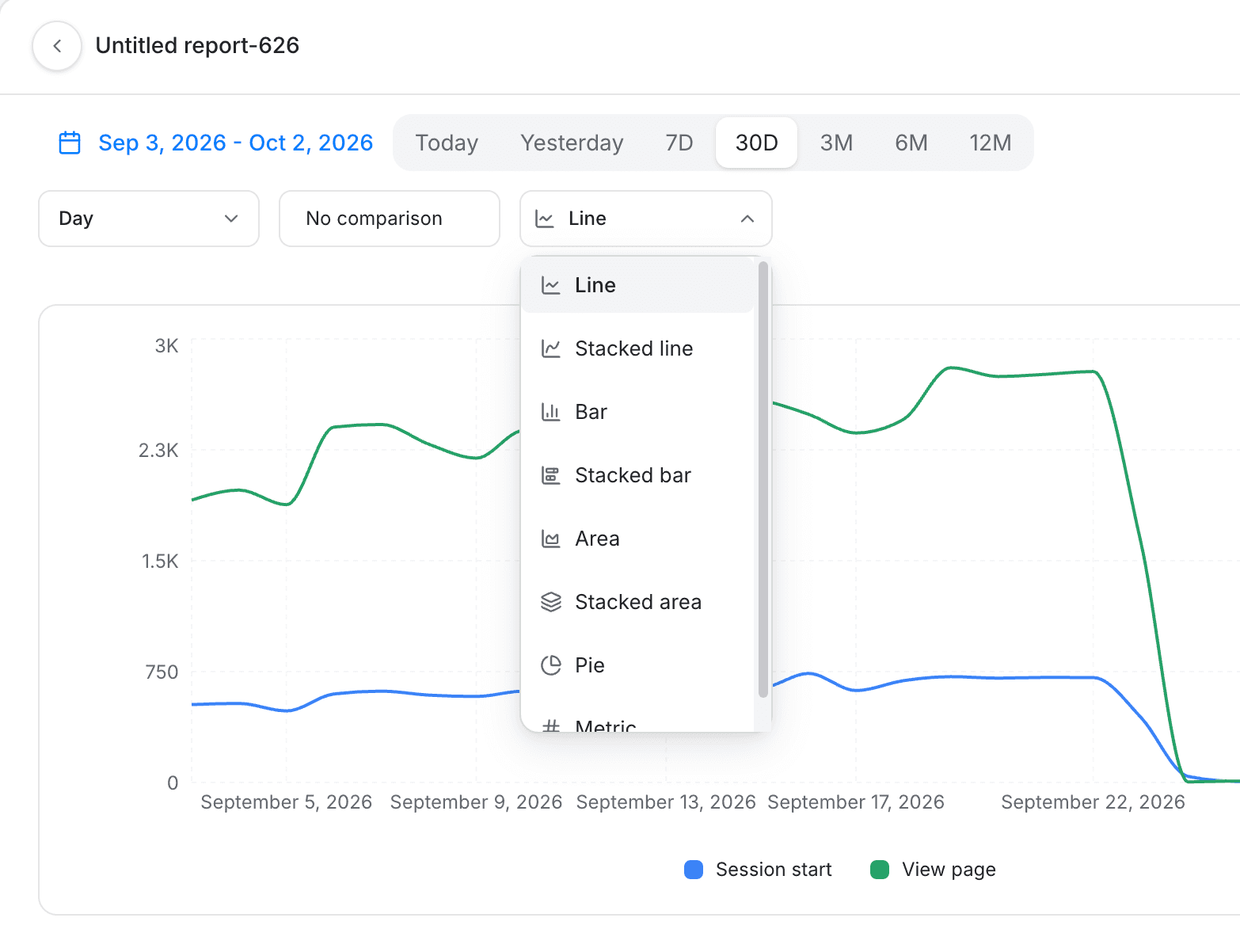Select the 30D range
Viewport: 1240px width, 952px height.
756,143
